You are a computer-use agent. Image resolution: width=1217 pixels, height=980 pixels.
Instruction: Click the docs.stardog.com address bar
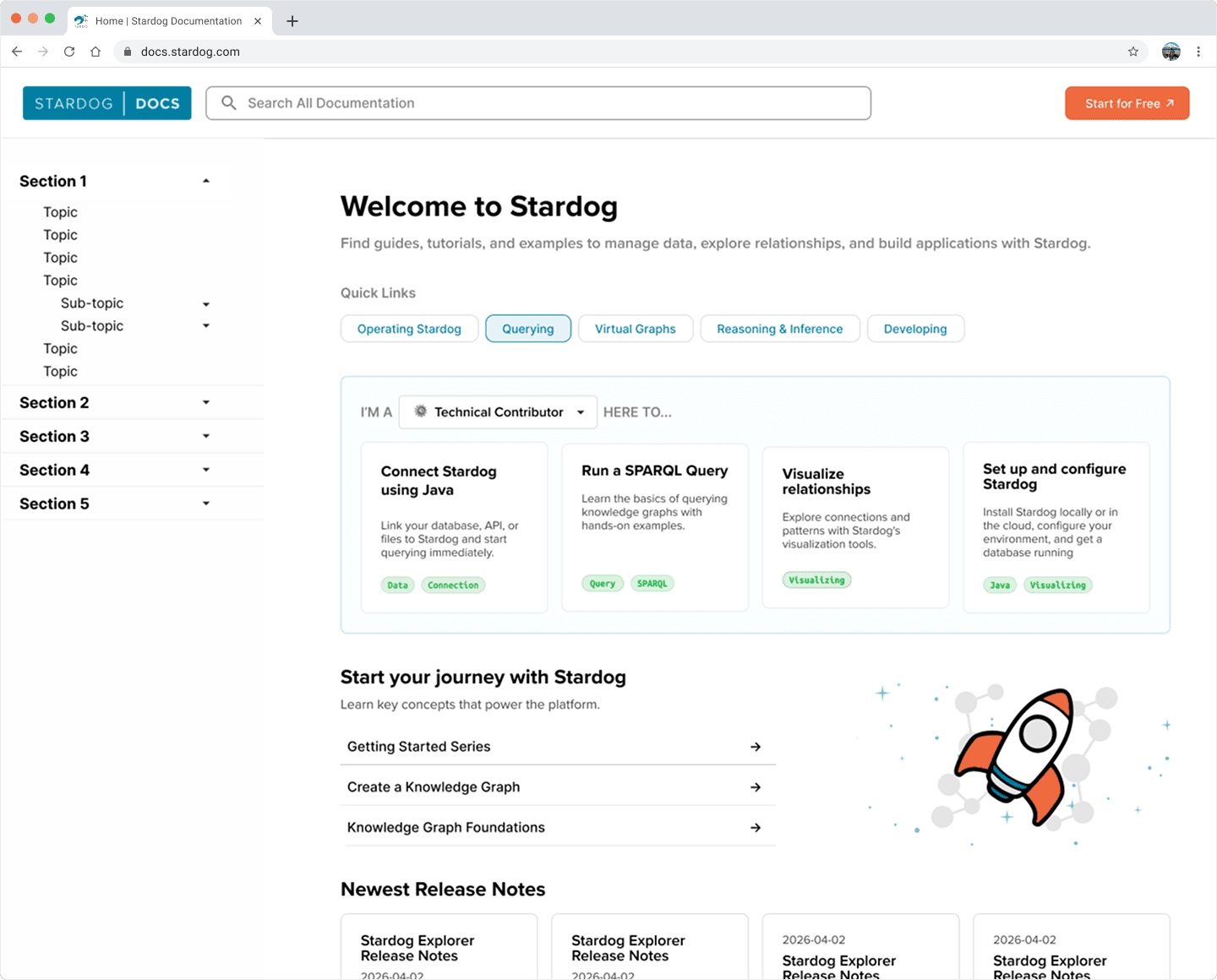(630, 52)
